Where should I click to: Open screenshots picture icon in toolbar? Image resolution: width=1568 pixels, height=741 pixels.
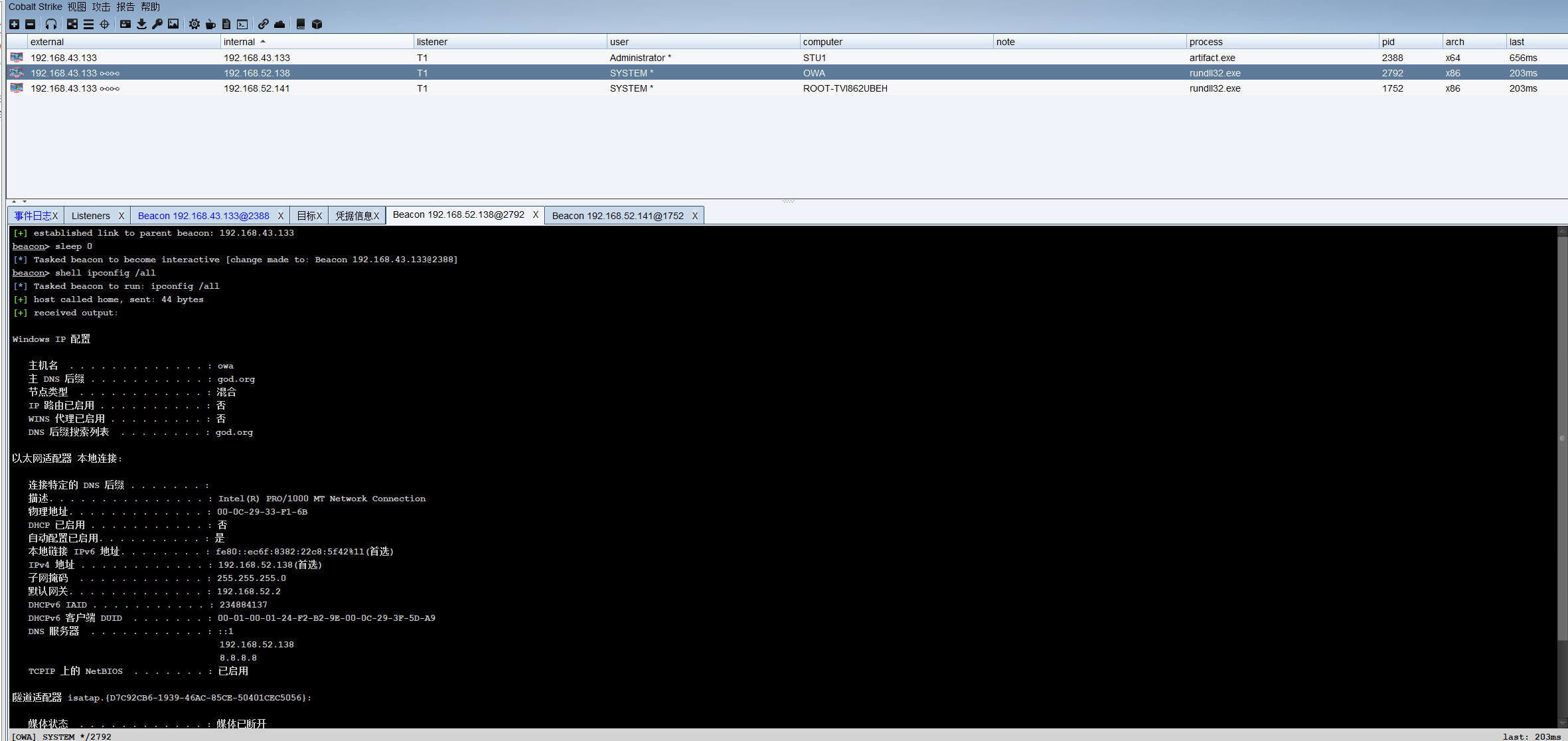pyautogui.click(x=173, y=24)
